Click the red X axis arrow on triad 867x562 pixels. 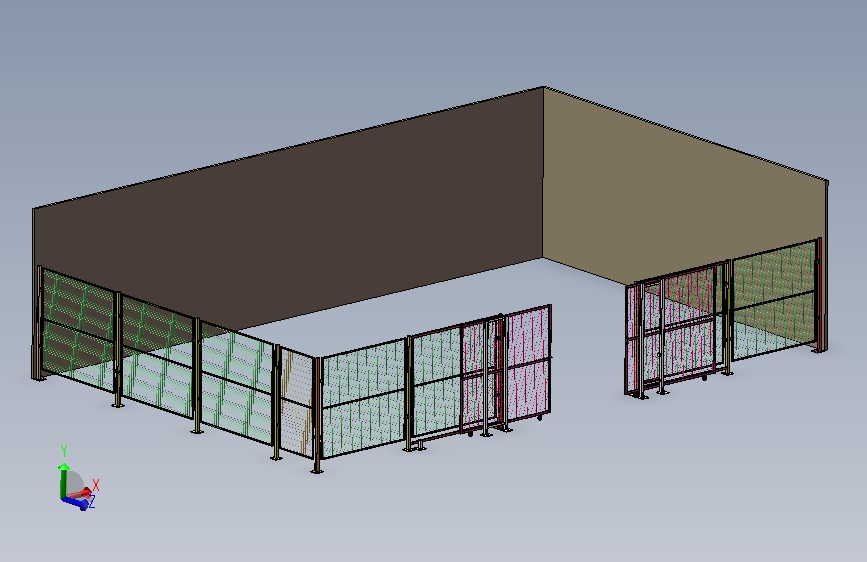81,493
